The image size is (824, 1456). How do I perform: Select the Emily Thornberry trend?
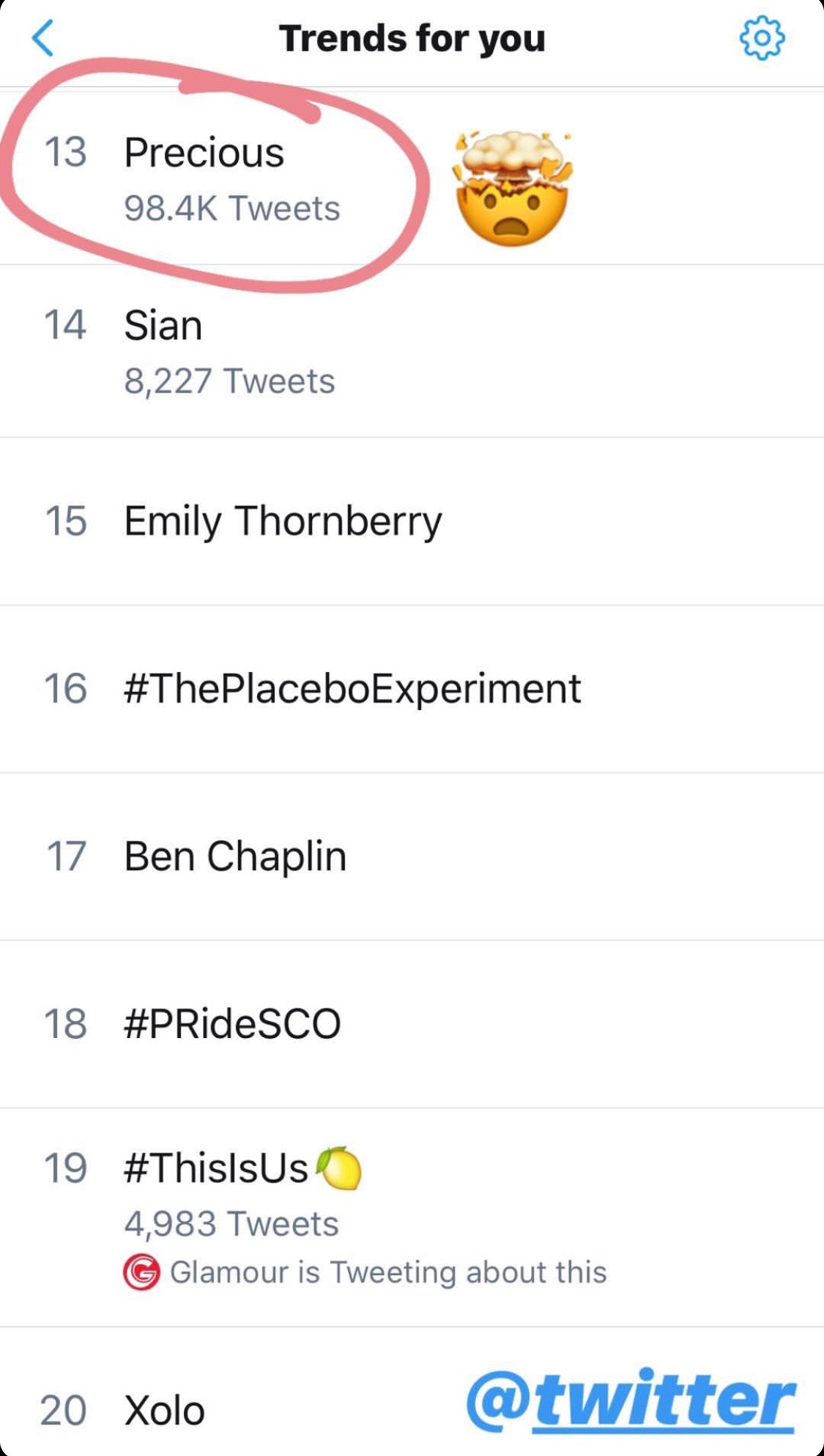coord(412,521)
